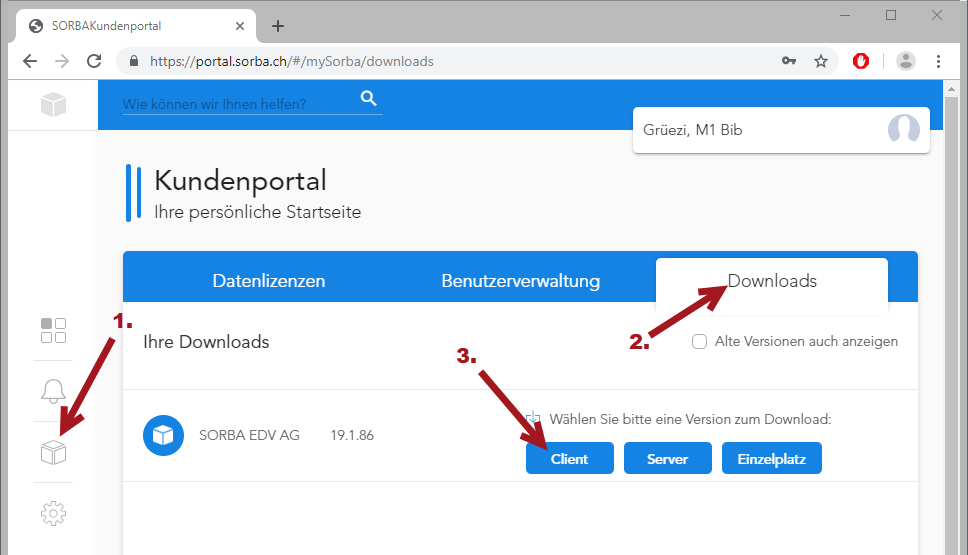This screenshot has height=555, width=968.
Task: Click the scrollbar up arrow
Action: coord(951,90)
